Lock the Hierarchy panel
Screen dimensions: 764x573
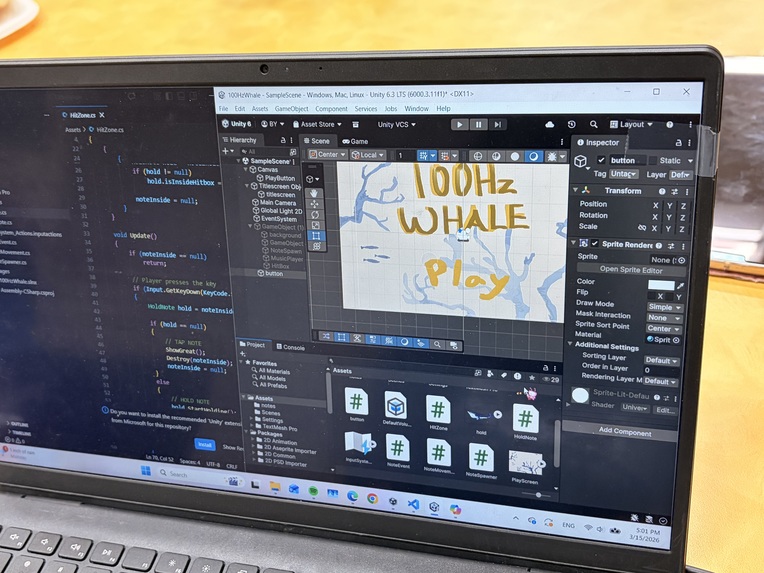point(283,140)
